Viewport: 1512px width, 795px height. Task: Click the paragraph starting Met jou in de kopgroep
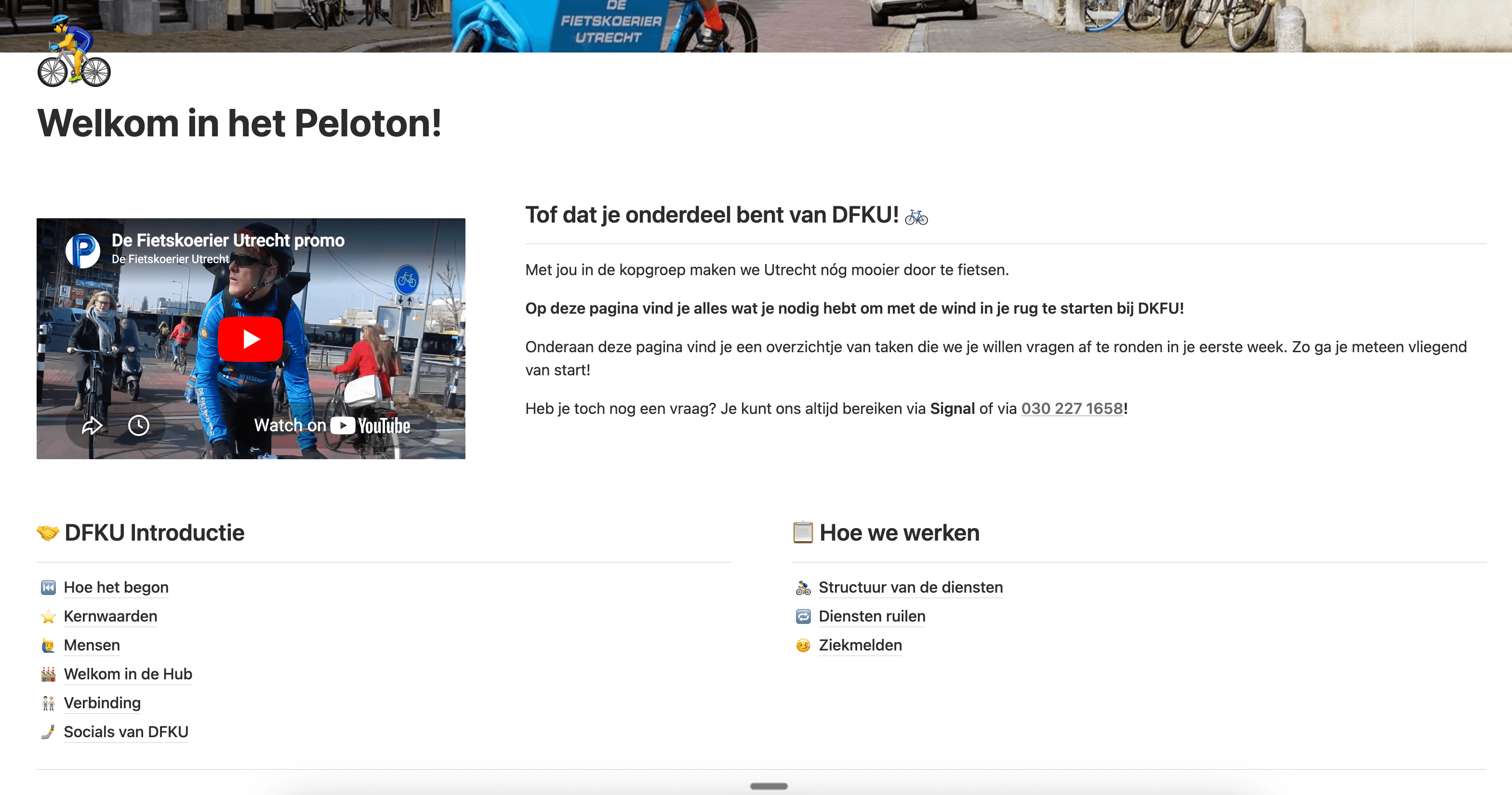pyautogui.click(x=767, y=269)
